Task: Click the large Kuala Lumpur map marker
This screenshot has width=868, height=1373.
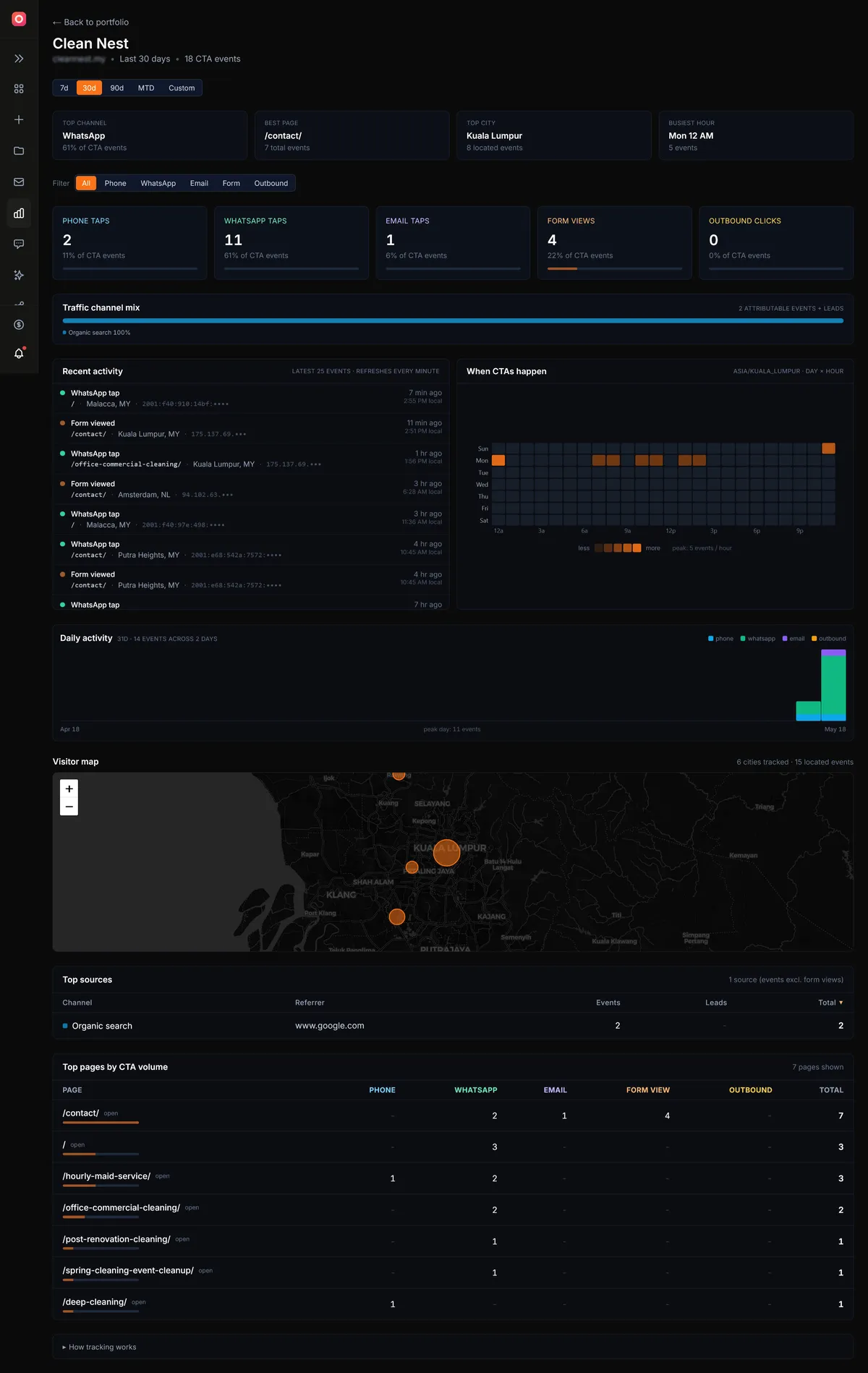Action: point(446,853)
